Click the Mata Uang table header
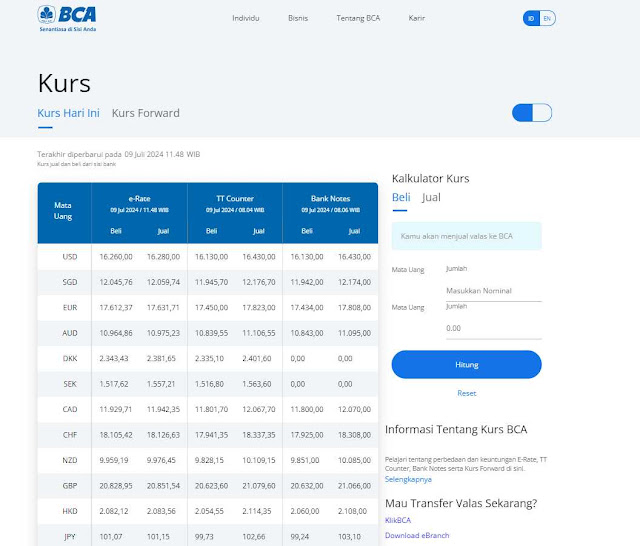The image size is (640, 546). click(63, 211)
